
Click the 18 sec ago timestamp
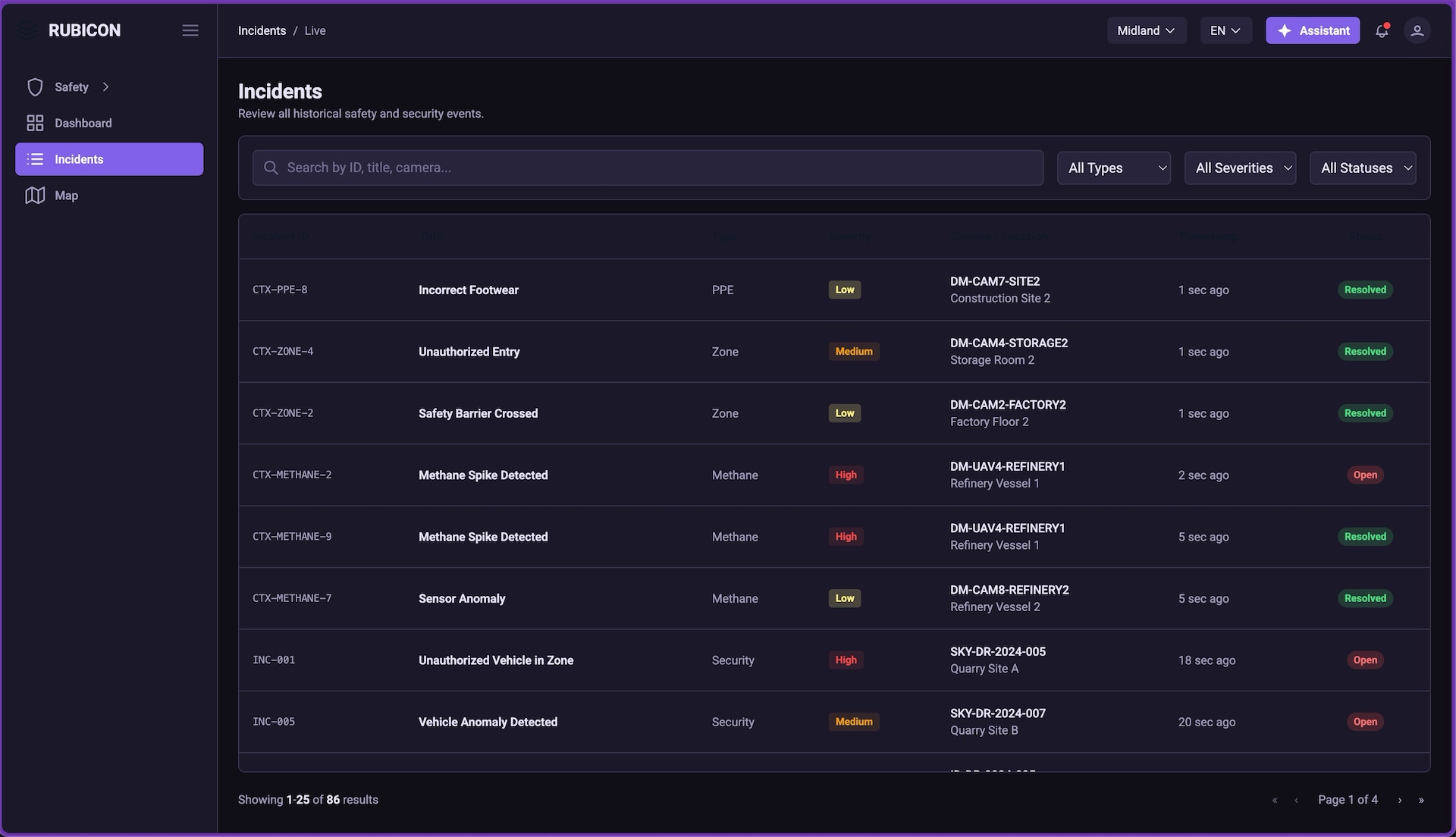1207,660
